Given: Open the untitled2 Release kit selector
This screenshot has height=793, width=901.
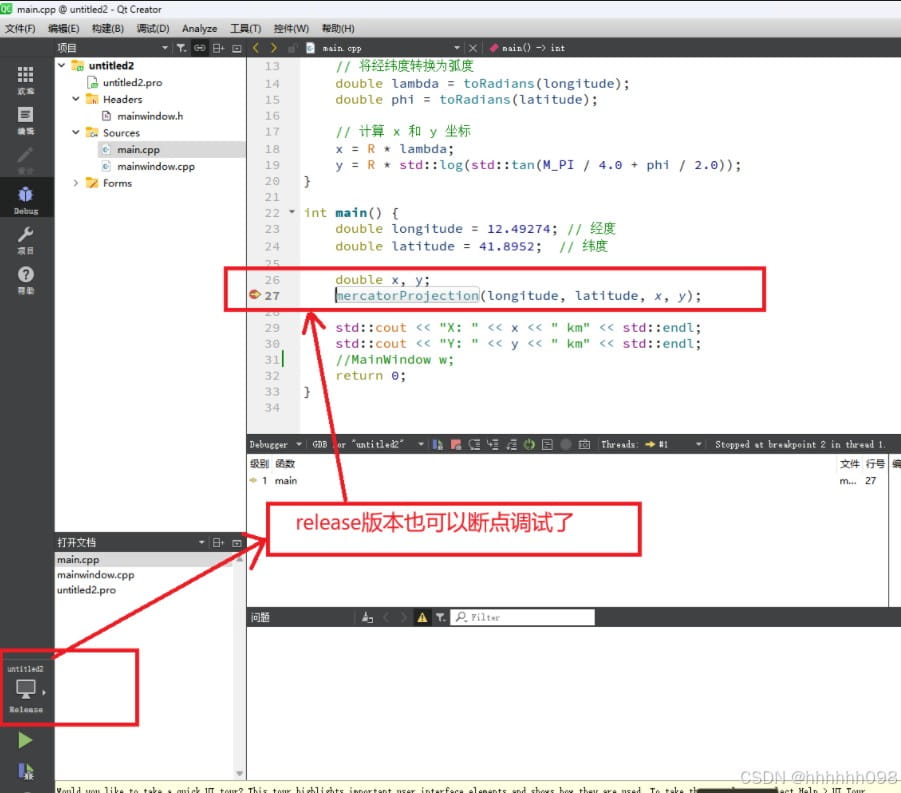Looking at the screenshot, I should (x=26, y=690).
